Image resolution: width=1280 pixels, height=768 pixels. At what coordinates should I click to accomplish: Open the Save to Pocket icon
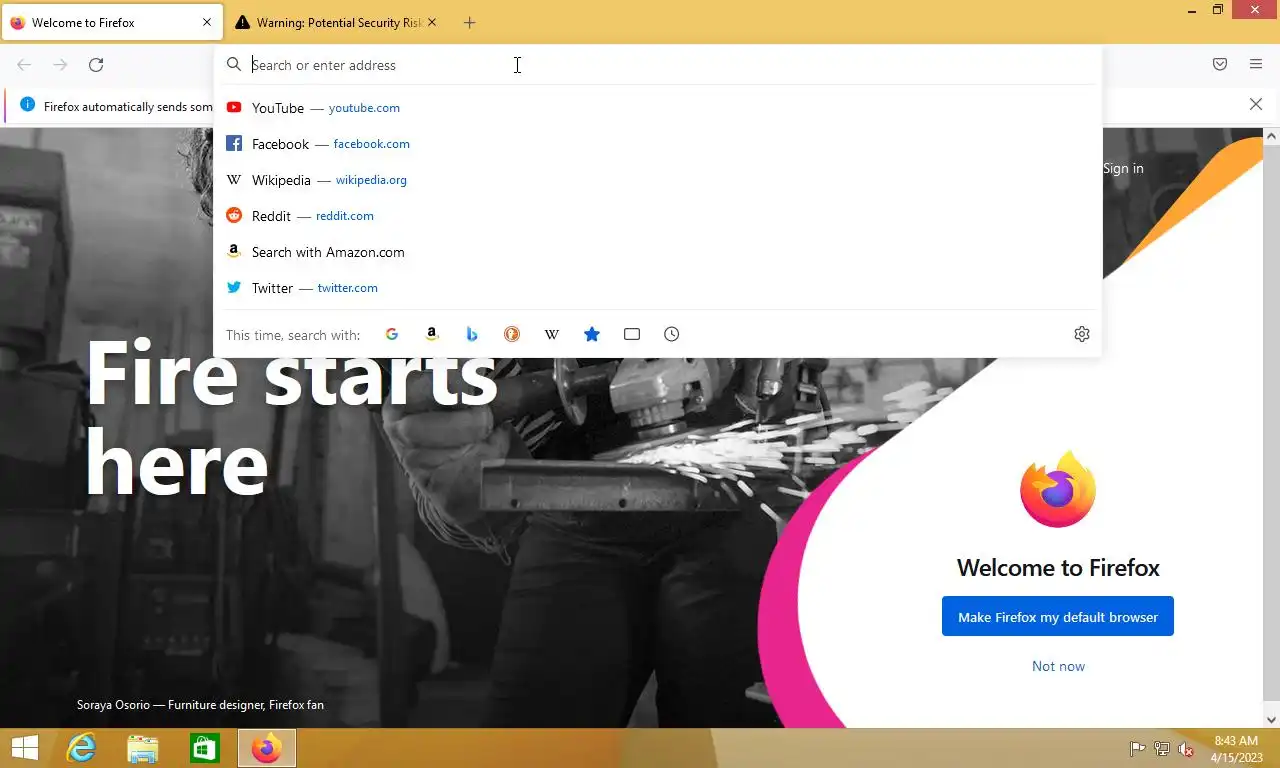1220,65
